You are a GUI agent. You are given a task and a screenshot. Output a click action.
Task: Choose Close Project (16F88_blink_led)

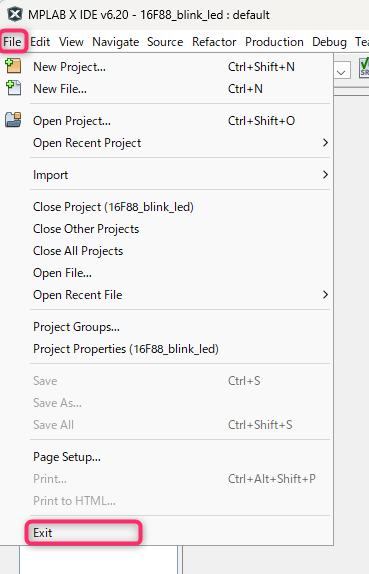113,207
